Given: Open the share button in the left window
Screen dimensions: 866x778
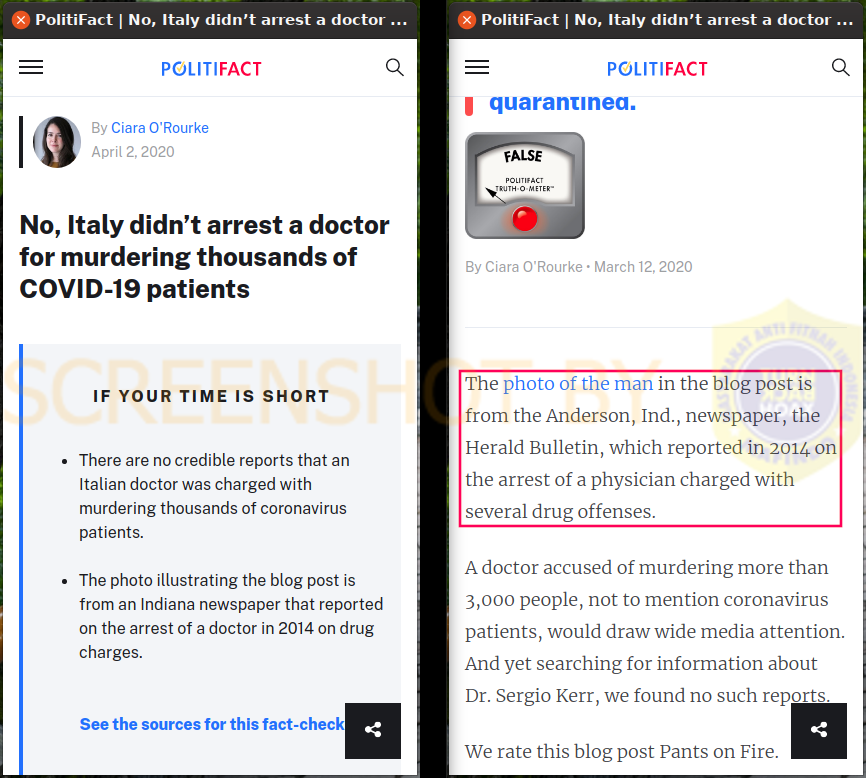Looking at the screenshot, I should click(x=373, y=731).
